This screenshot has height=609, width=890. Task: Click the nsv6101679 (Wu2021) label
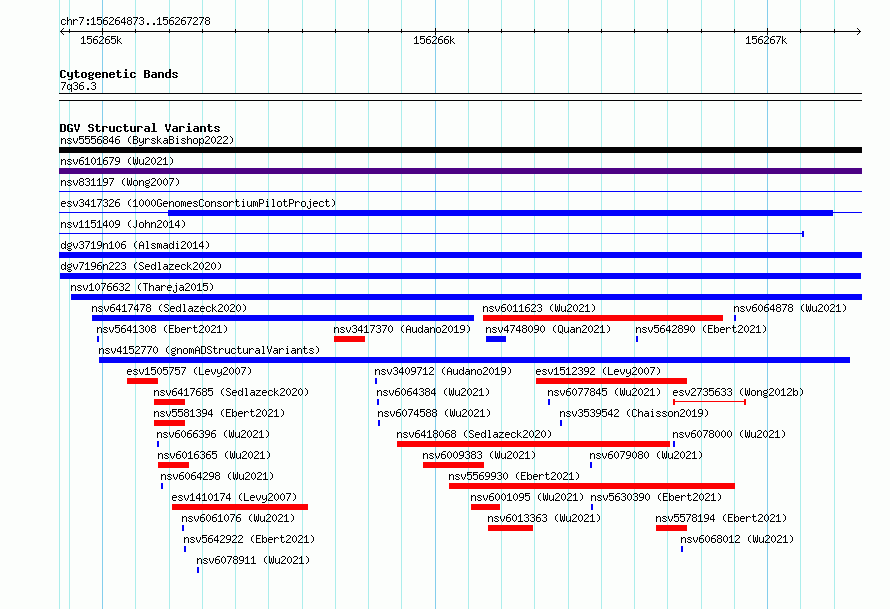[x=117, y=161]
